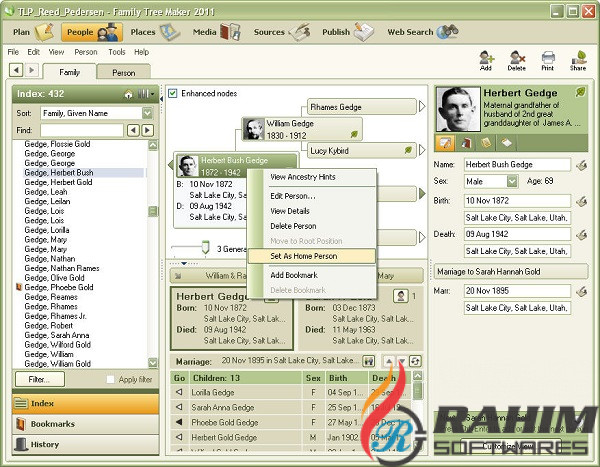The height and width of the screenshot is (467, 600).
Task: Open the Sources workspace
Action: (281, 32)
